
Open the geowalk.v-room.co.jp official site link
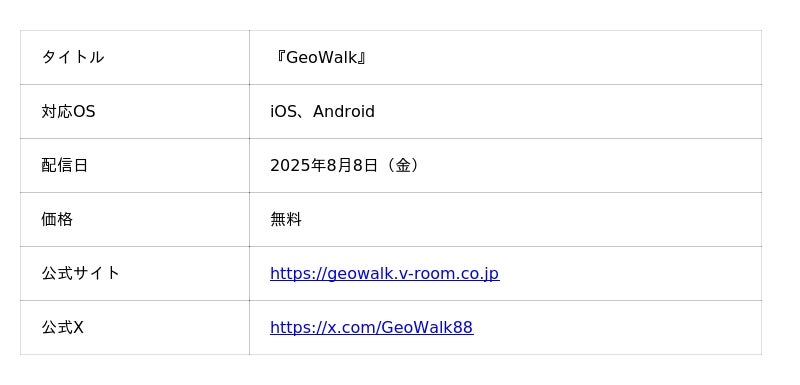point(384,273)
